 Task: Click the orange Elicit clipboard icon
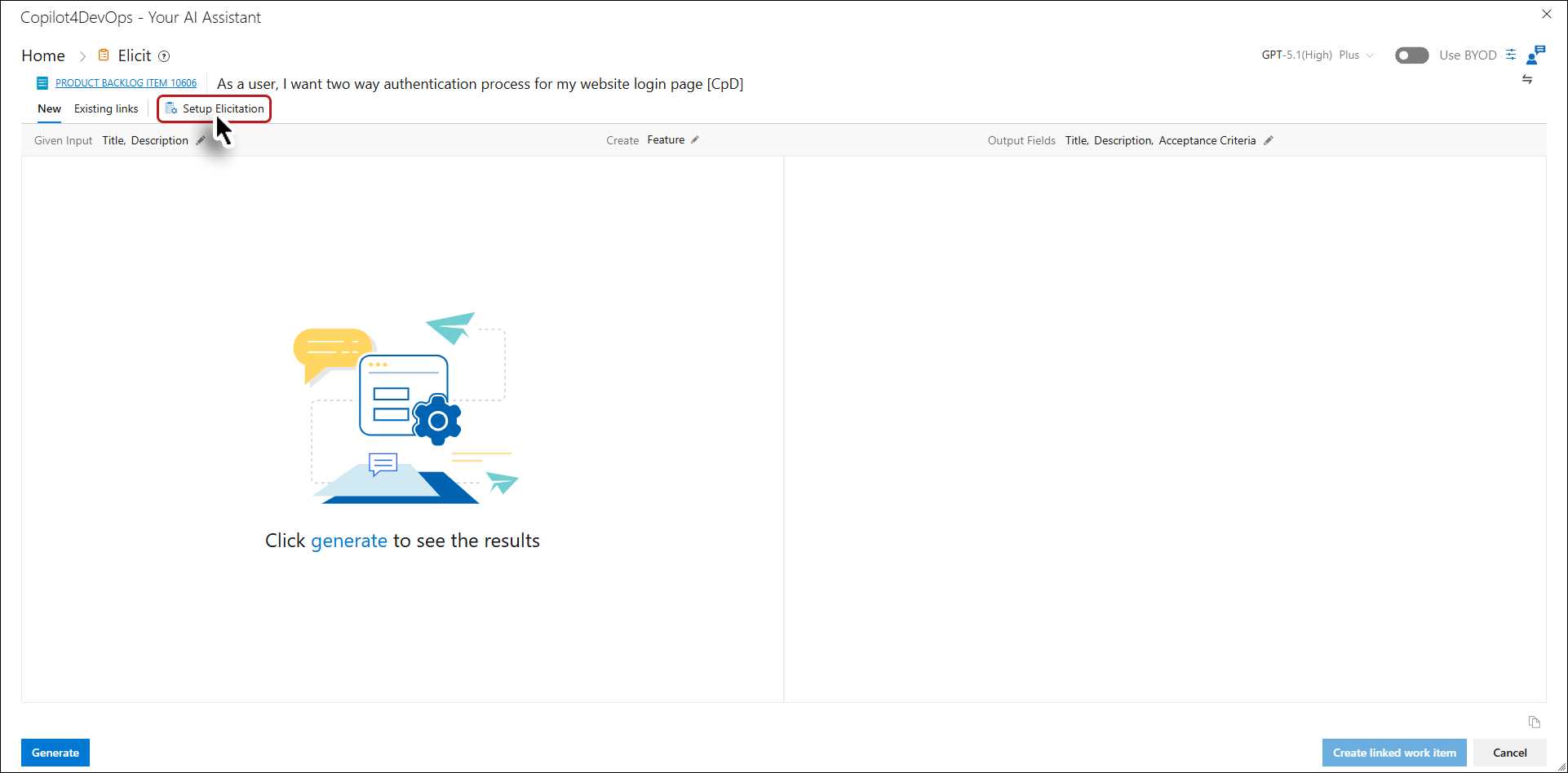pyautogui.click(x=104, y=55)
